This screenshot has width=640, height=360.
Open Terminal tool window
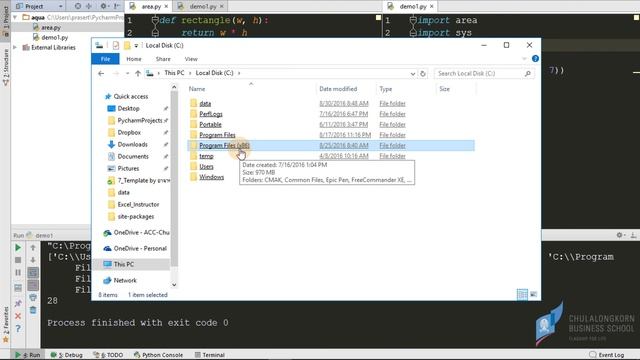tap(210, 355)
